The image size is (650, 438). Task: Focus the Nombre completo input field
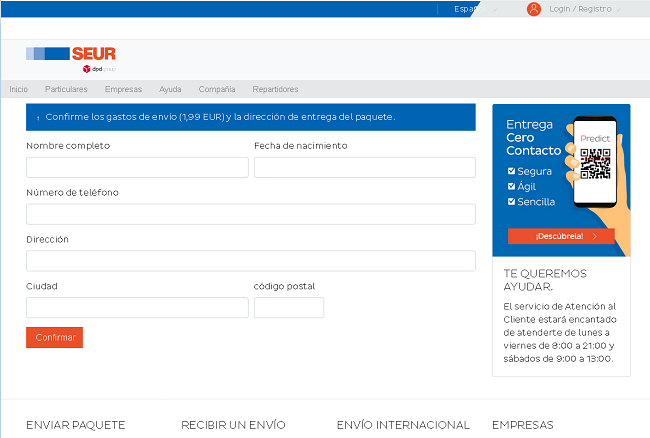tap(137, 167)
